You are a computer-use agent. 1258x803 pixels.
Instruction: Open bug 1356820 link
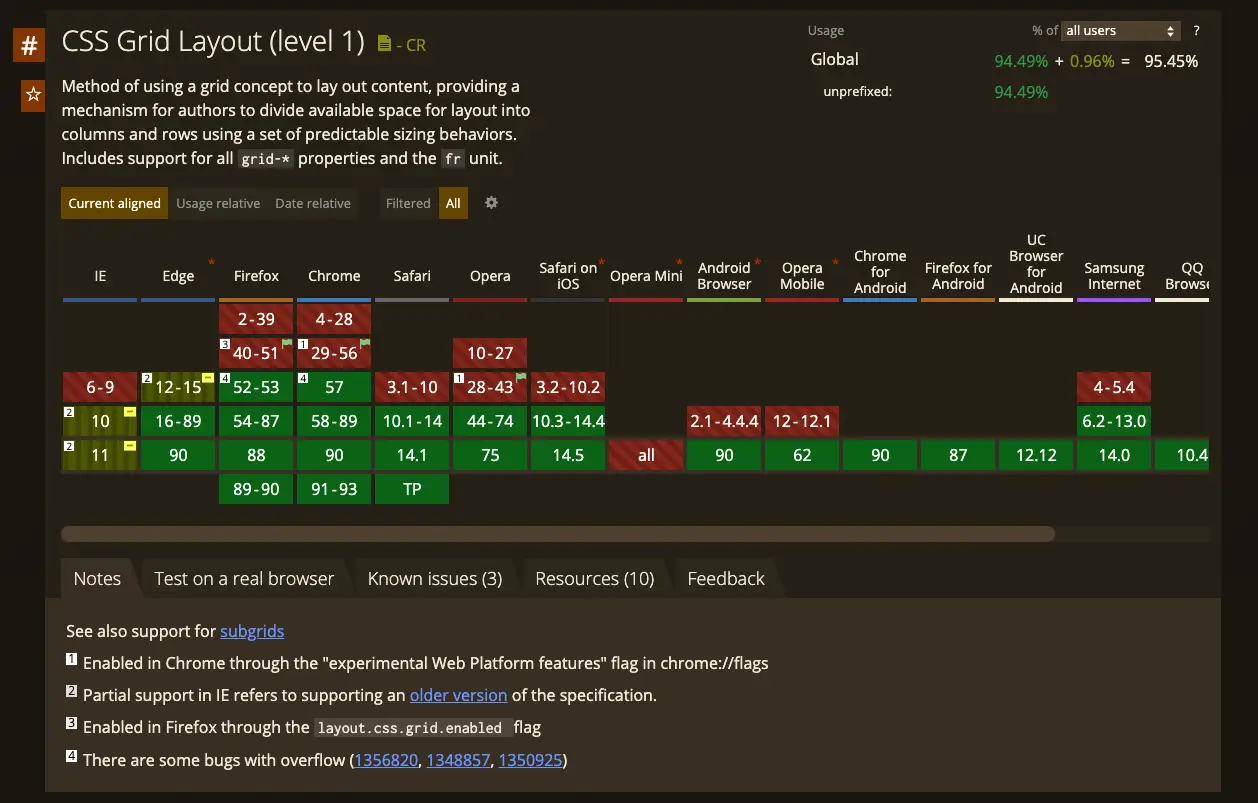385,760
